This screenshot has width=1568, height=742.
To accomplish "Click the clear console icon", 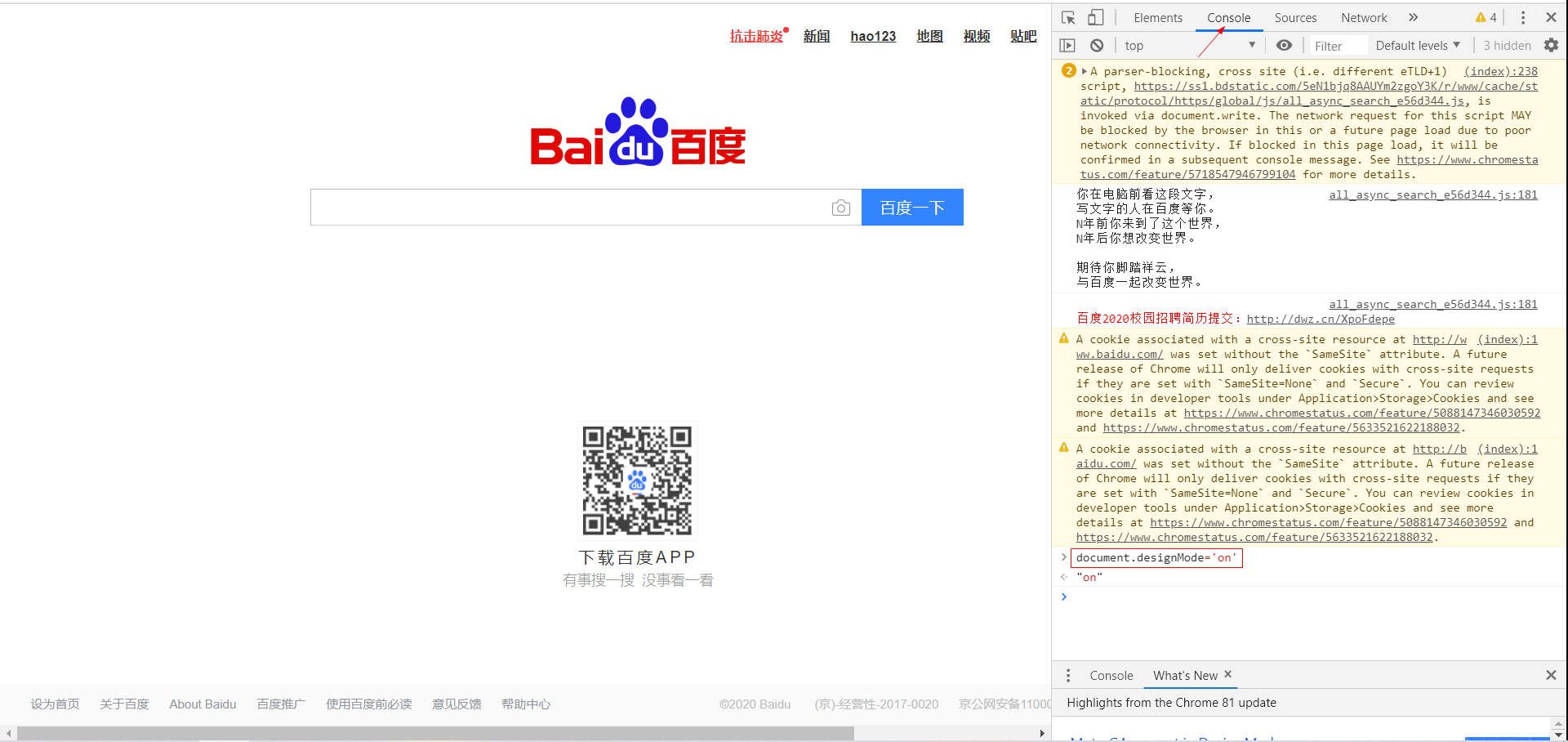I will click(x=1097, y=45).
